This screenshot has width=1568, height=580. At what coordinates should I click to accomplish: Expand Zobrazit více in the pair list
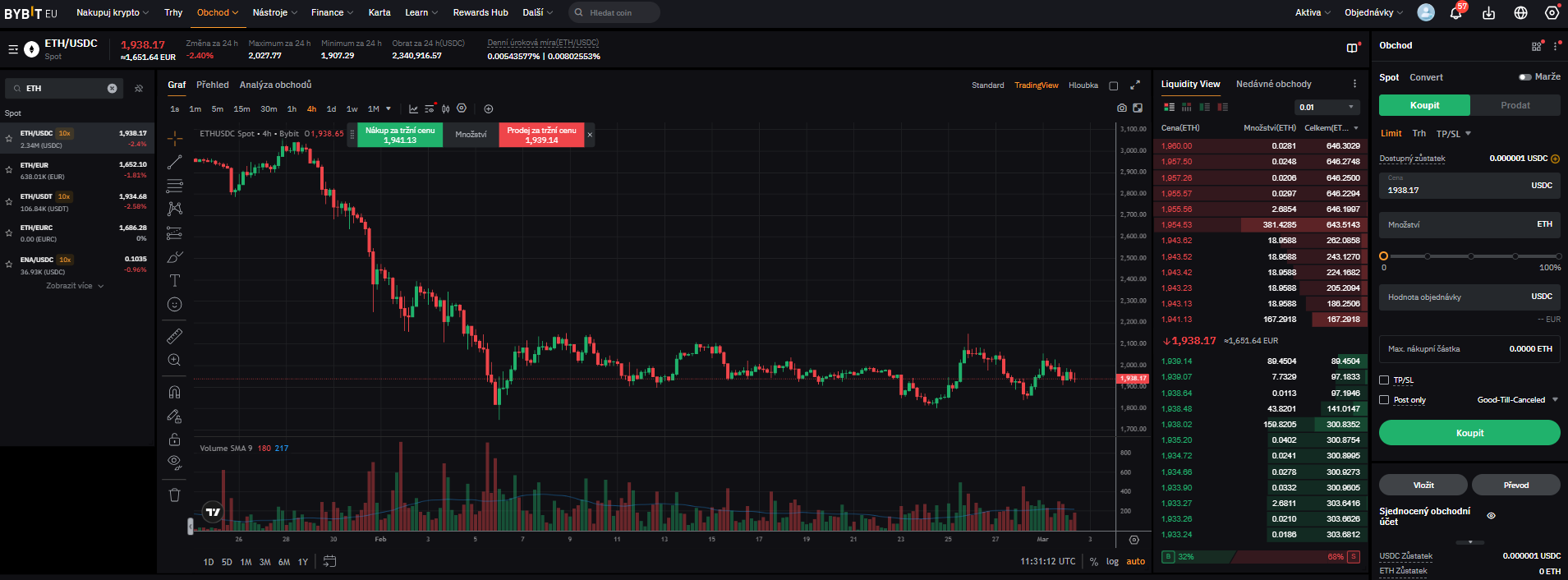pos(75,286)
